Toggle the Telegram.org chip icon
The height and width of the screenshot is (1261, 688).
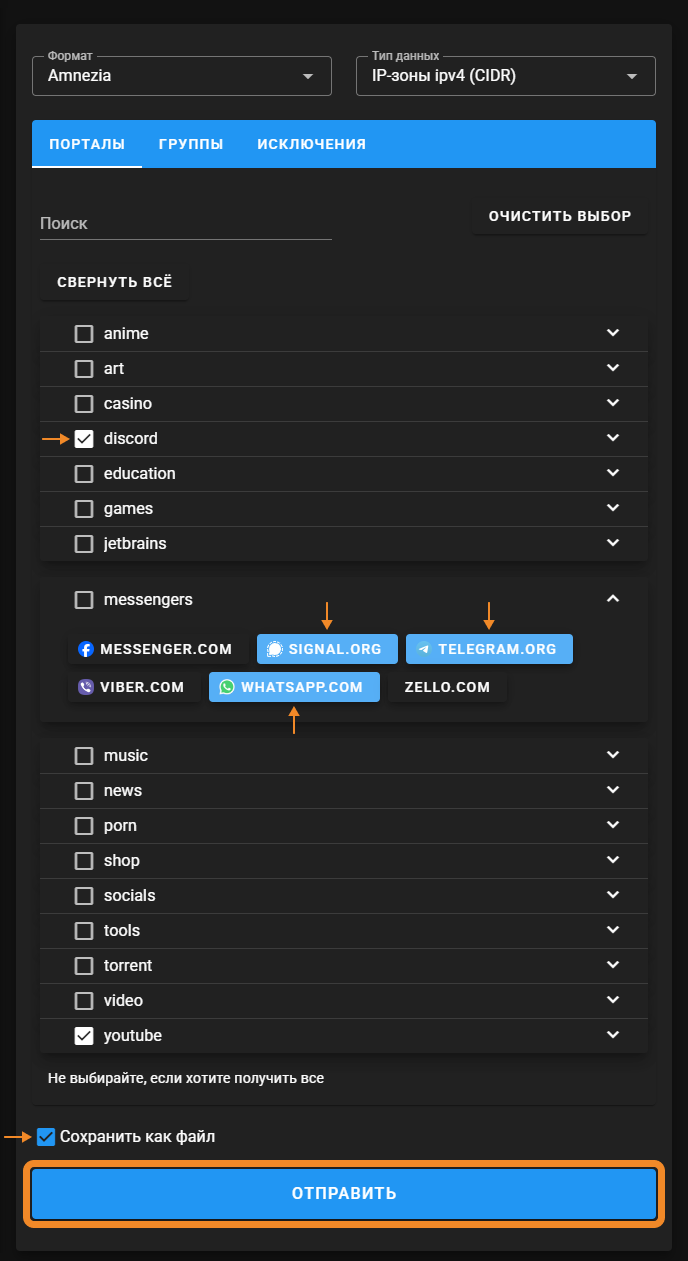pyautogui.click(x=424, y=649)
